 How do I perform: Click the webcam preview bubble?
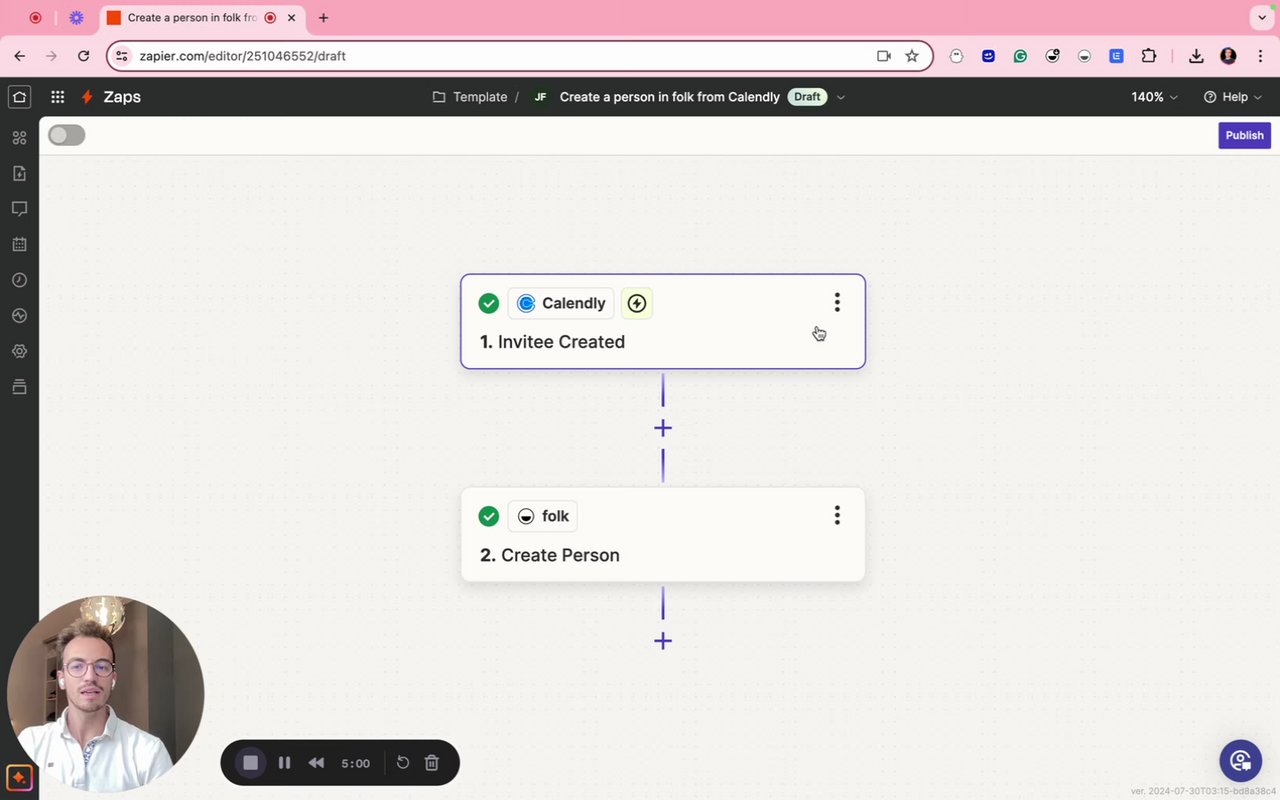[106, 694]
